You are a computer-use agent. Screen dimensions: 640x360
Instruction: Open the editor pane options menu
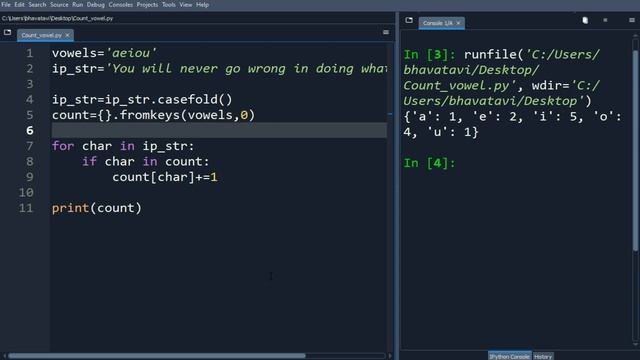tap(386, 32)
